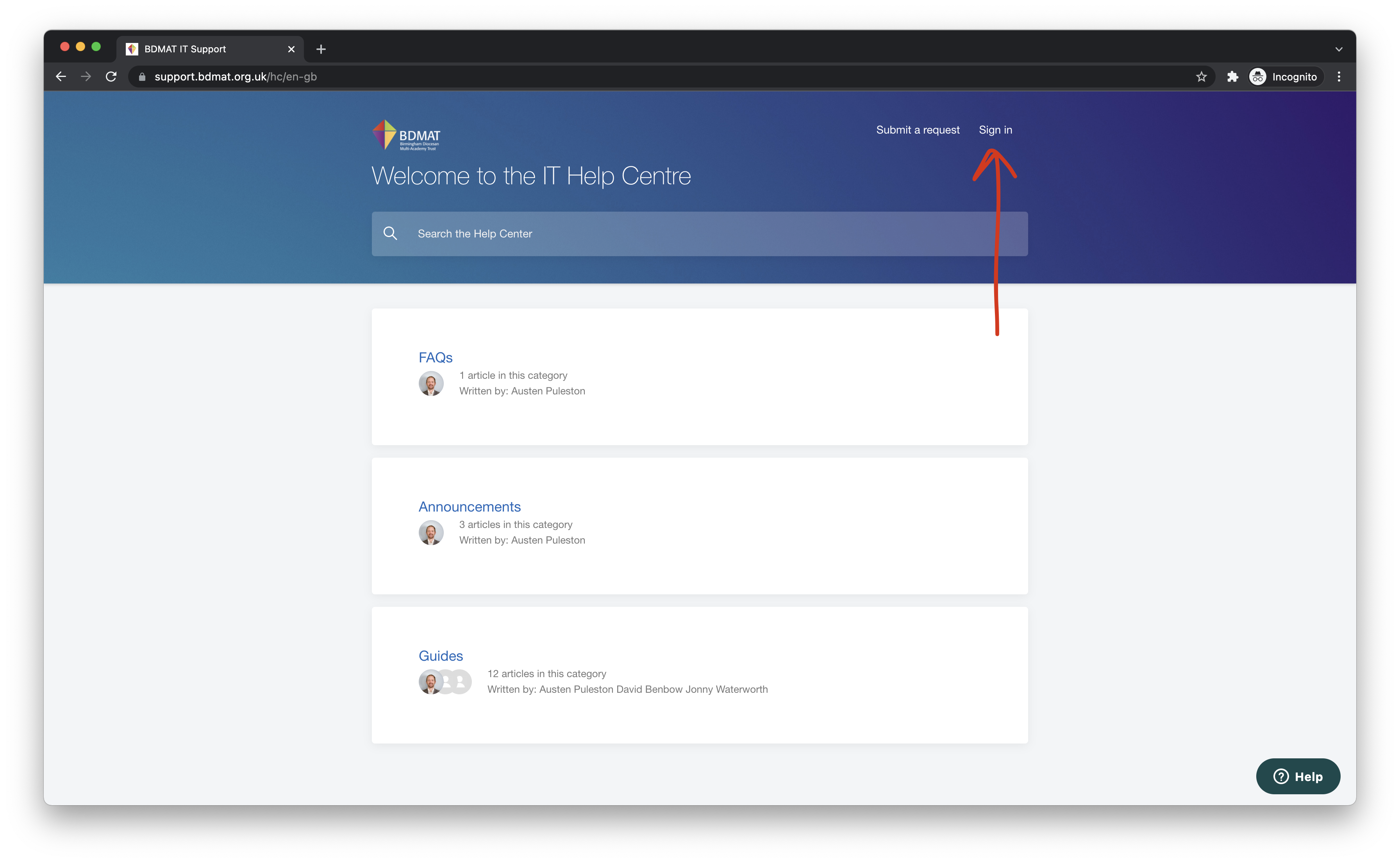This screenshot has width=1400, height=863.
Task: Open the Submit a request link
Action: (918, 130)
